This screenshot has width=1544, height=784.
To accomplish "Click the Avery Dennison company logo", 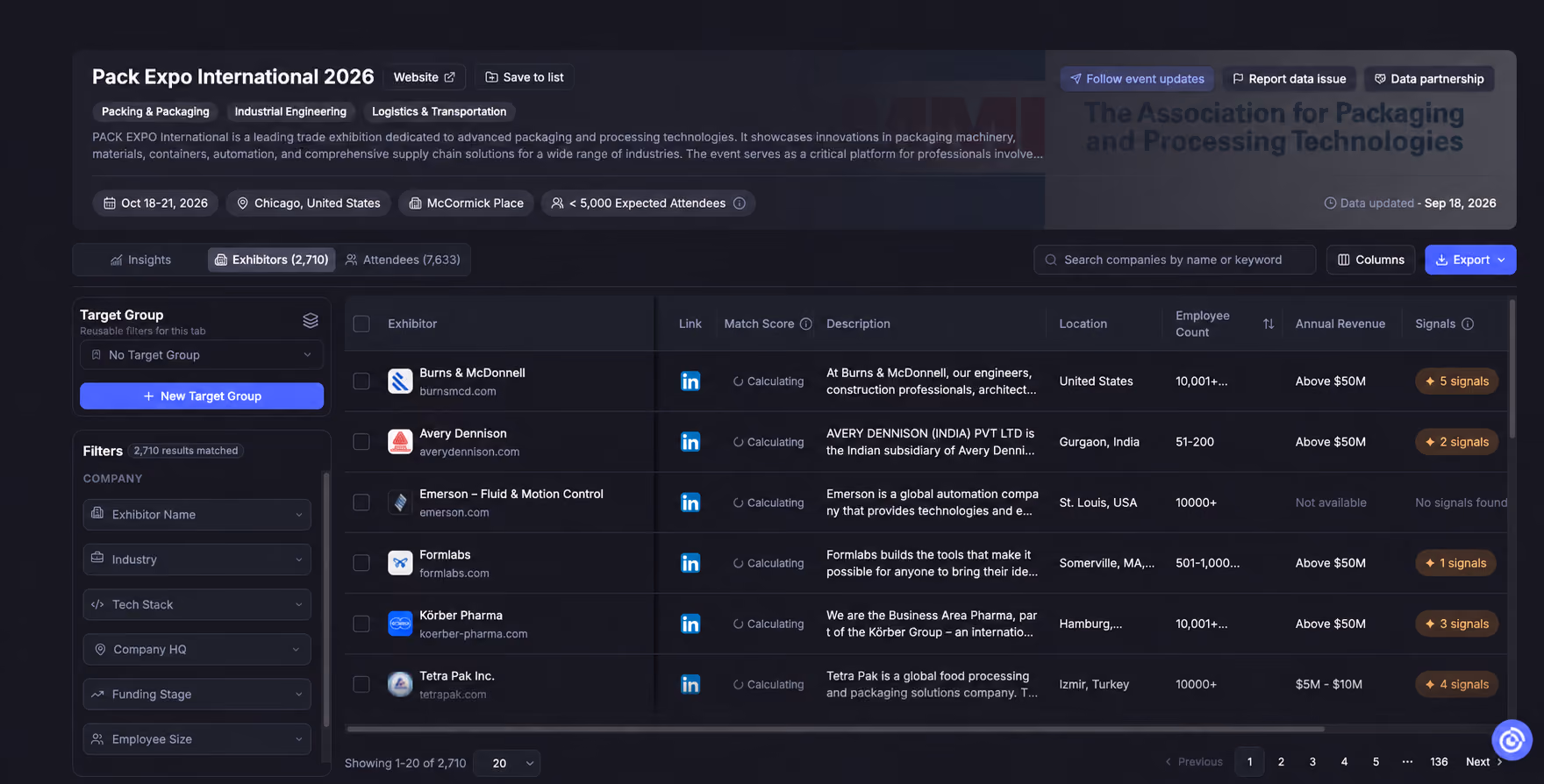I will (400, 442).
